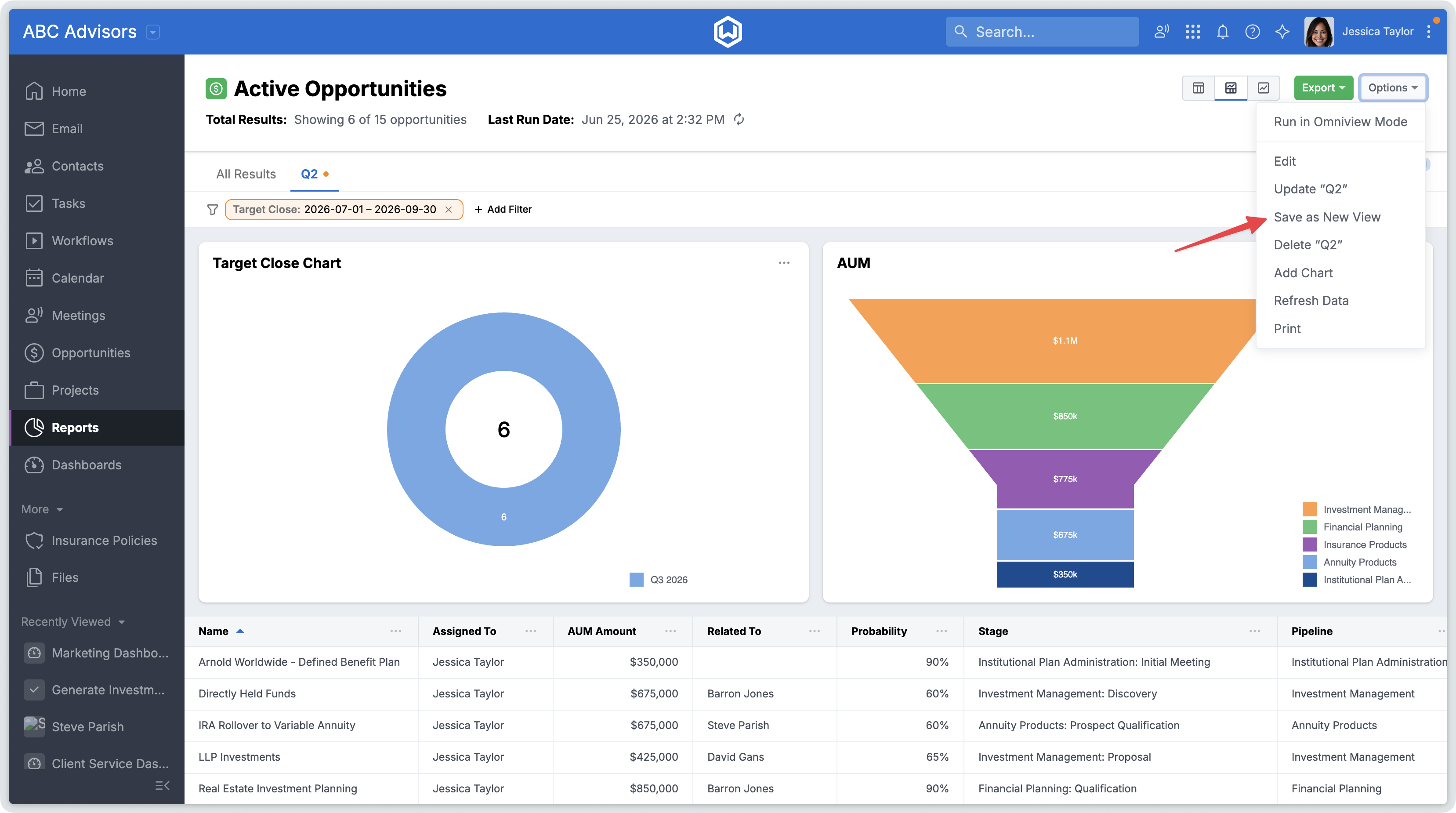Screen dimensions: 1456x813
Task: Expand the Export dropdown
Action: click(1323, 87)
